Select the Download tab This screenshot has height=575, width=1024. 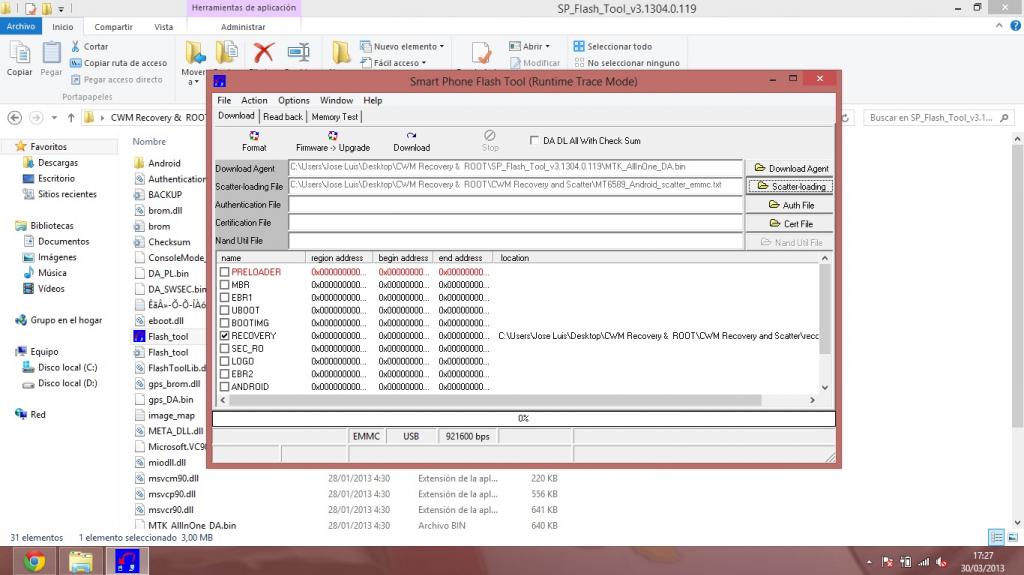pos(236,116)
